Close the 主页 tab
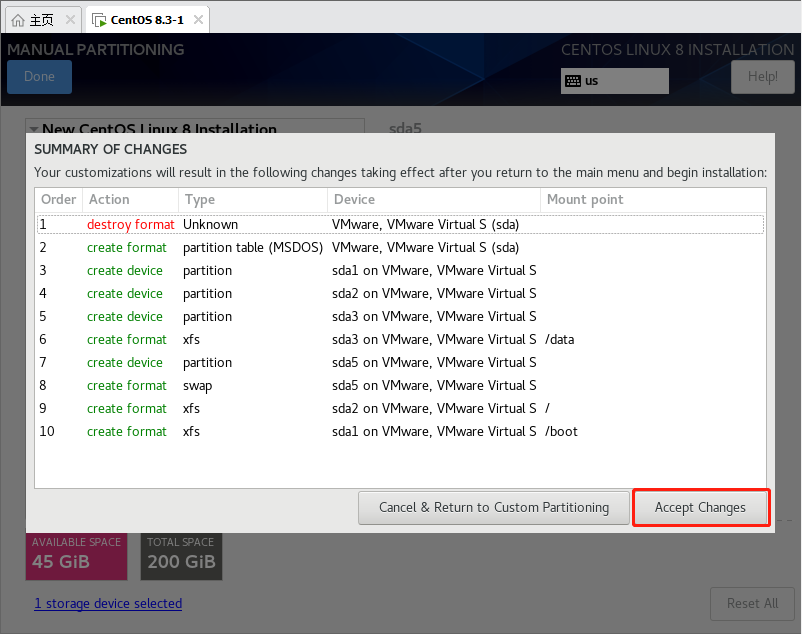The width and height of the screenshot is (802, 634). click(70, 20)
